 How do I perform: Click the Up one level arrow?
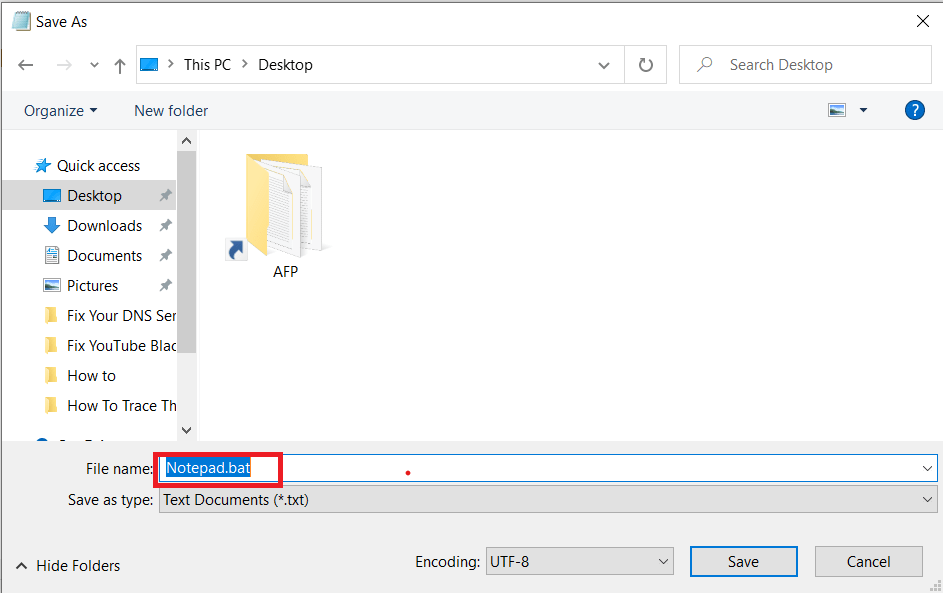119,64
